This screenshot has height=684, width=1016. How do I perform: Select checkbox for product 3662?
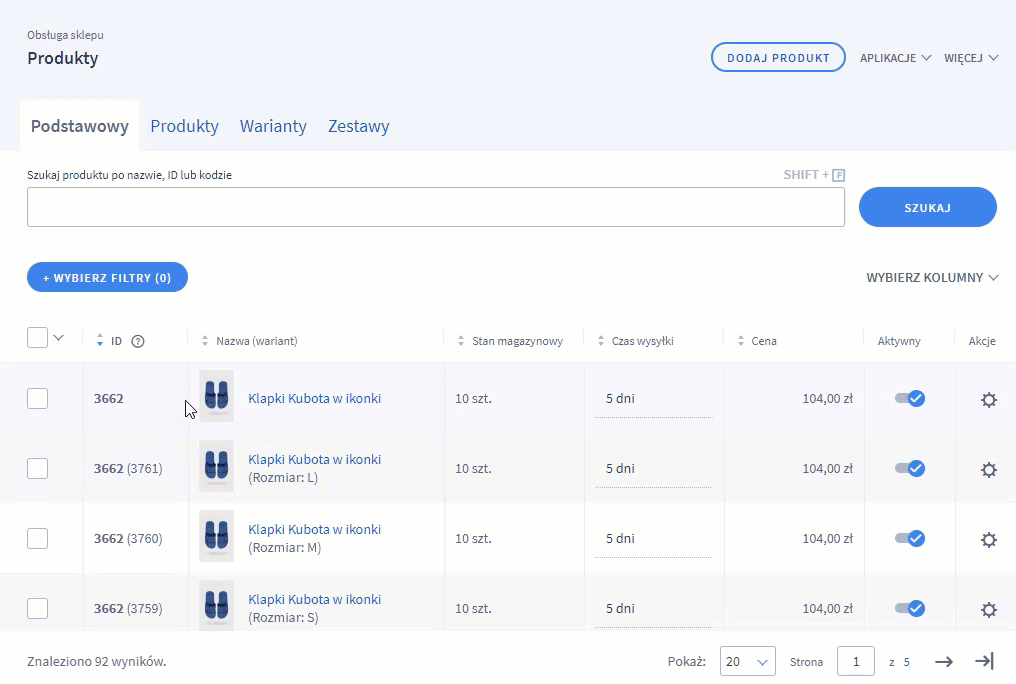(x=38, y=398)
